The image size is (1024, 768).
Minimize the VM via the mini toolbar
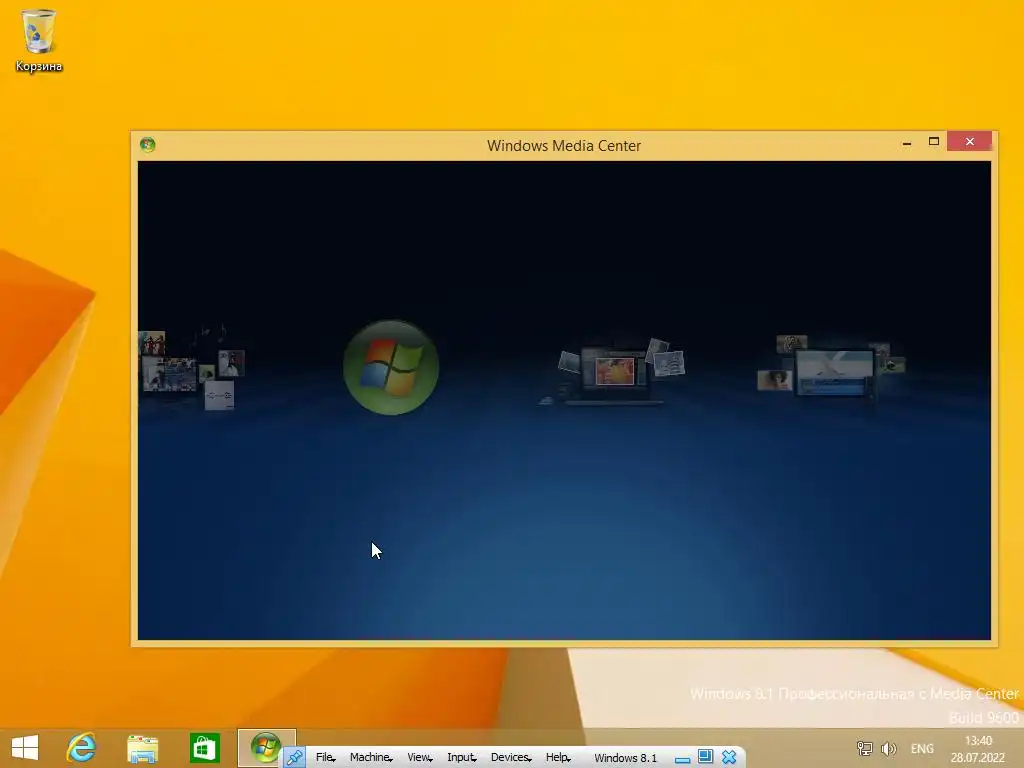pos(682,759)
